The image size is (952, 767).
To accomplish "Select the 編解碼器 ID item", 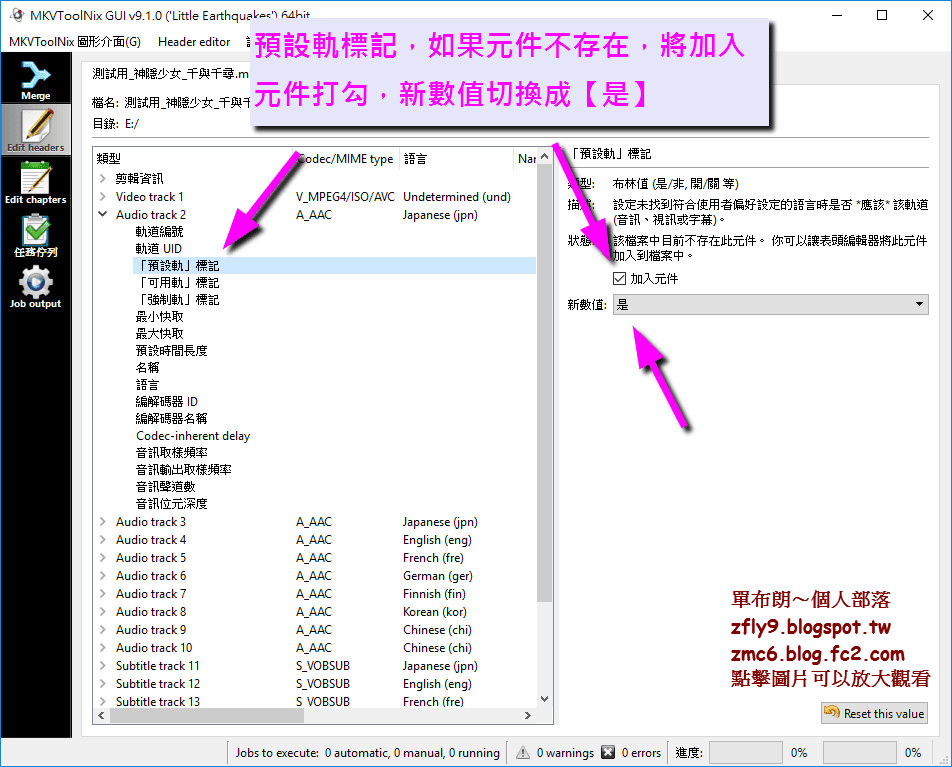I will coord(166,401).
